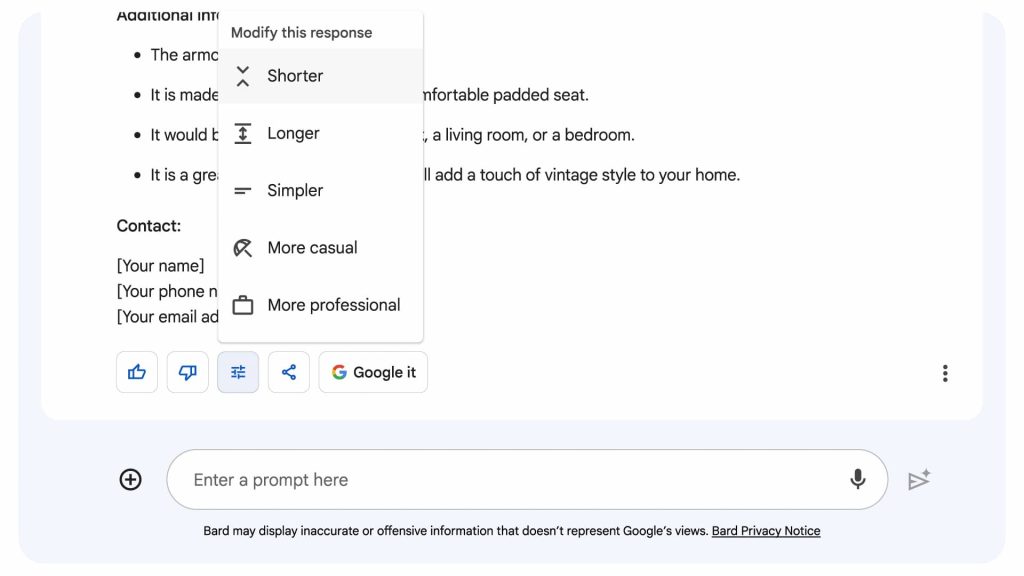
Task: Toggle the modify response tune icon
Action: 238,372
